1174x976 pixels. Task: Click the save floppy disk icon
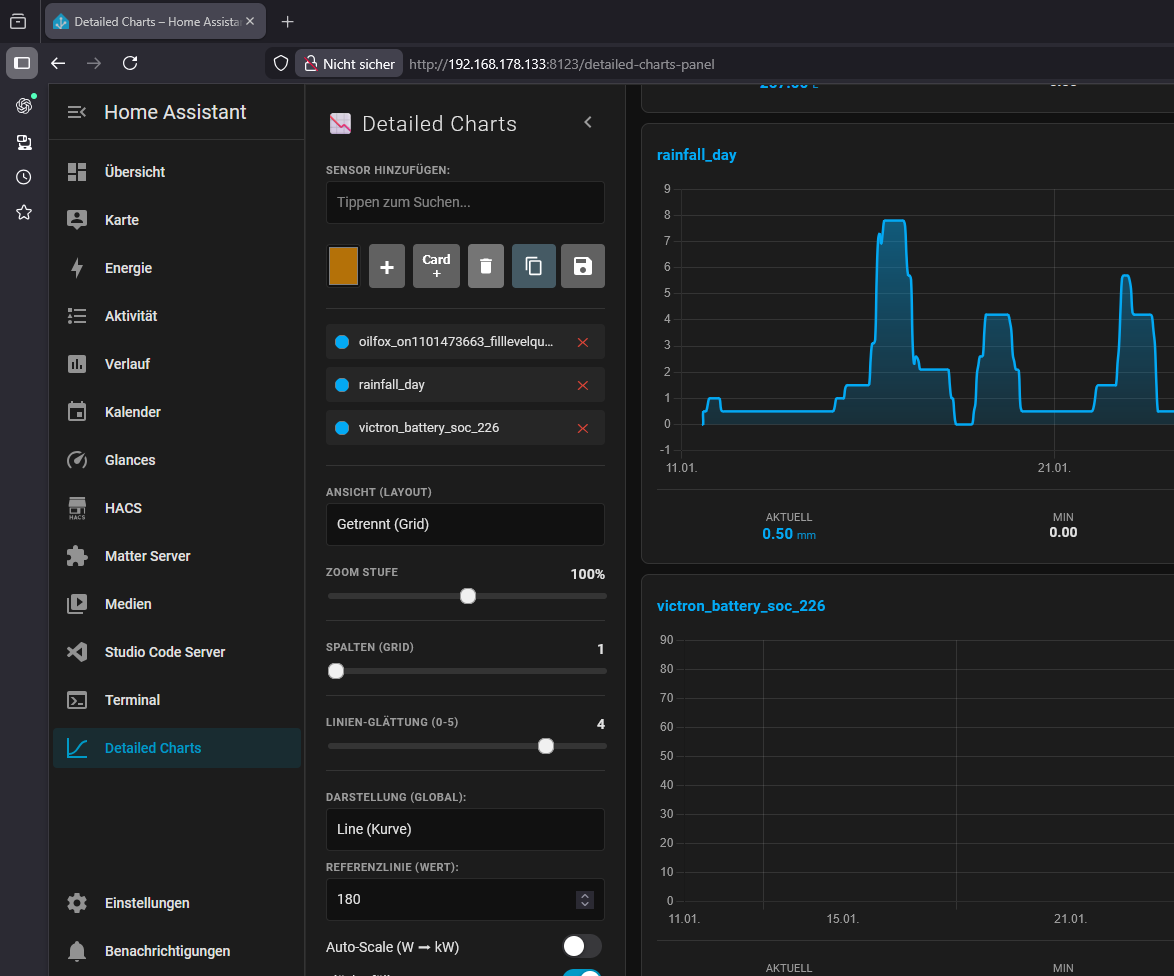582,266
